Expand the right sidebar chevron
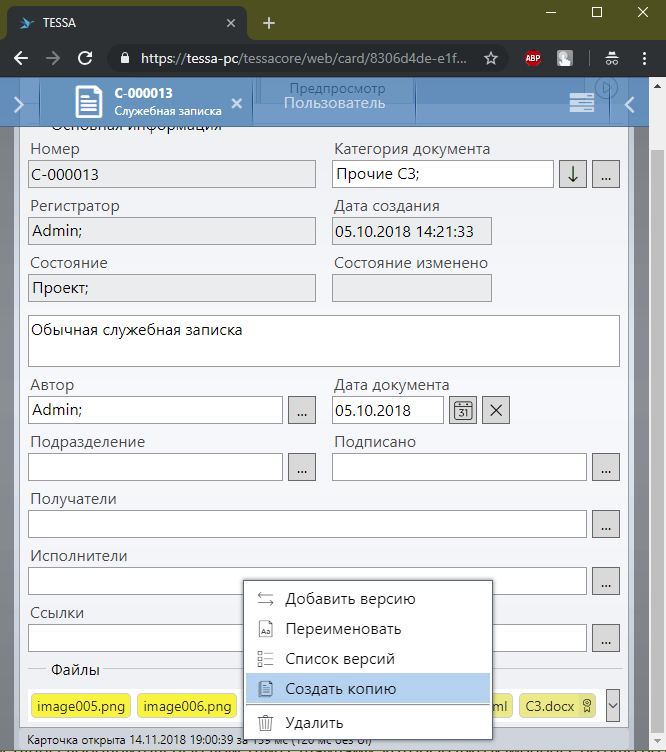The height and width of the screenshot is (752, 666). (629, 103)
